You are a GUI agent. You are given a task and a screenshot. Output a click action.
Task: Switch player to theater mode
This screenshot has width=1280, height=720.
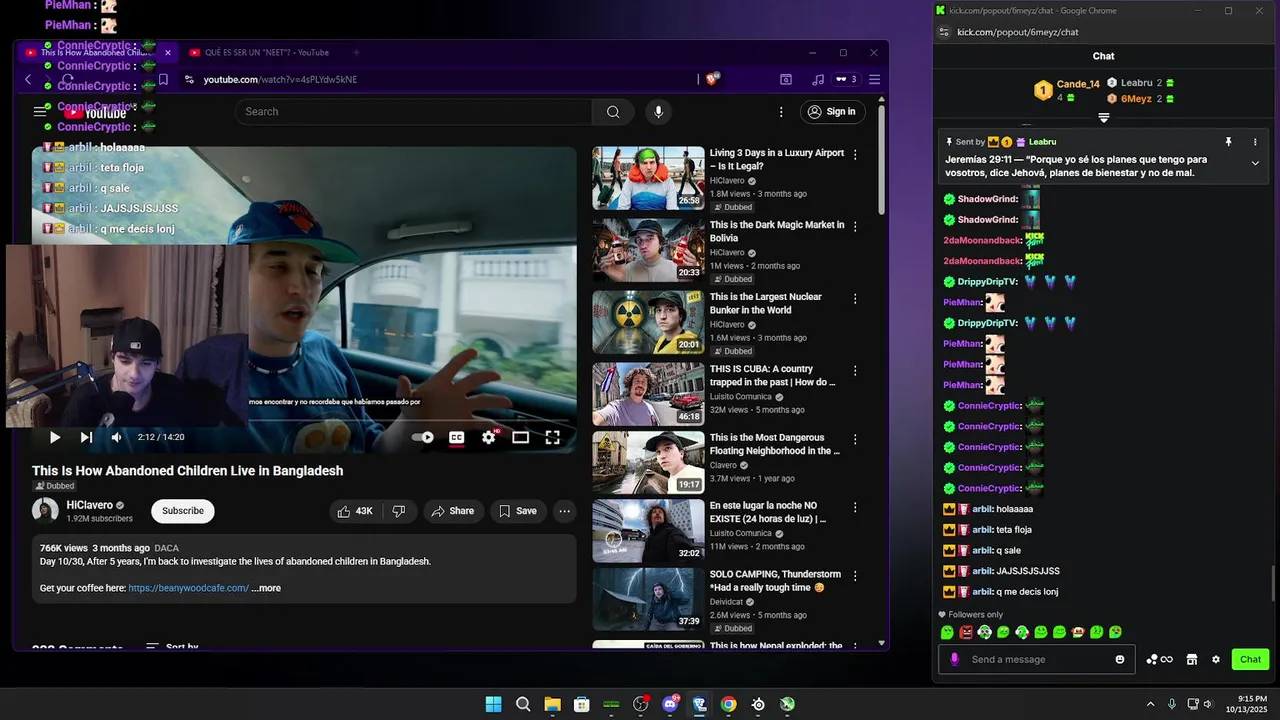coord(520,437)
